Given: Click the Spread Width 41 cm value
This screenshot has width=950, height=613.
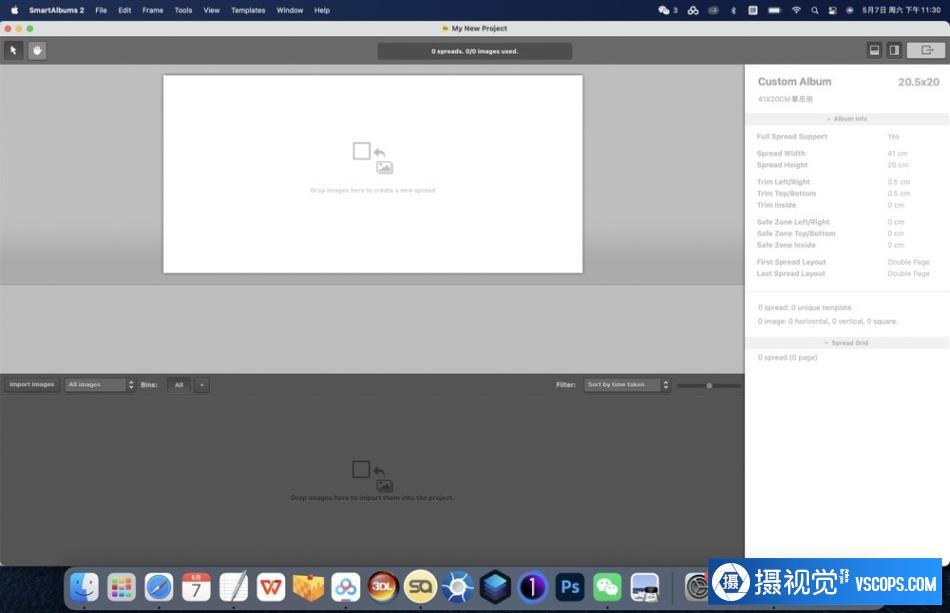Looking at the screenshot, I should click(897, 153).
